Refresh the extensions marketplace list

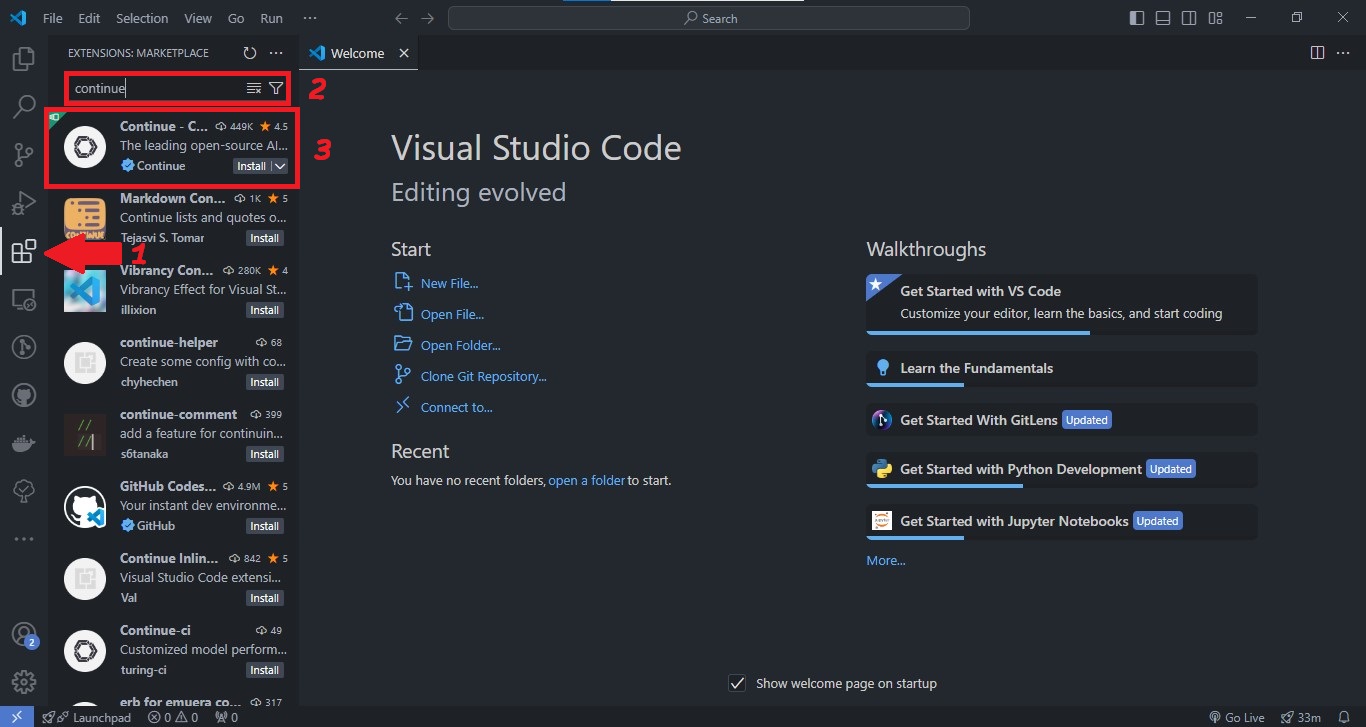click(249, 53)
